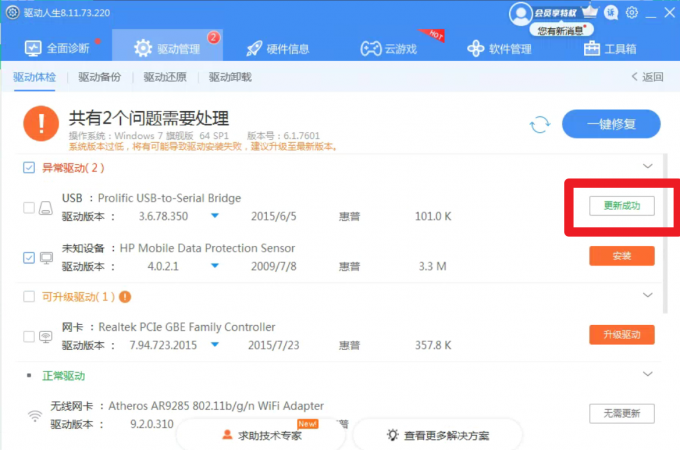Click the vertical scrollbar of driver list

click(665, 233)
